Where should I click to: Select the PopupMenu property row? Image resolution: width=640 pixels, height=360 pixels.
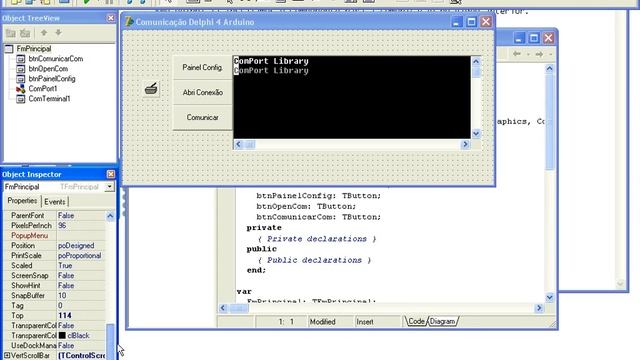coord(55,236)
